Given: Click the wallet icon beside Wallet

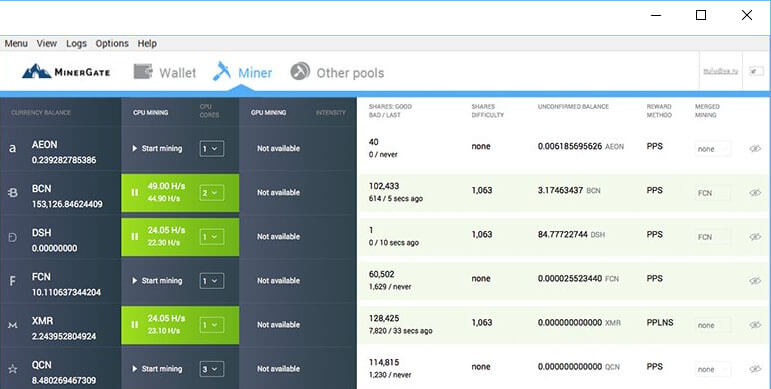Looking at the screenshot, I should (x=143, y=72).
